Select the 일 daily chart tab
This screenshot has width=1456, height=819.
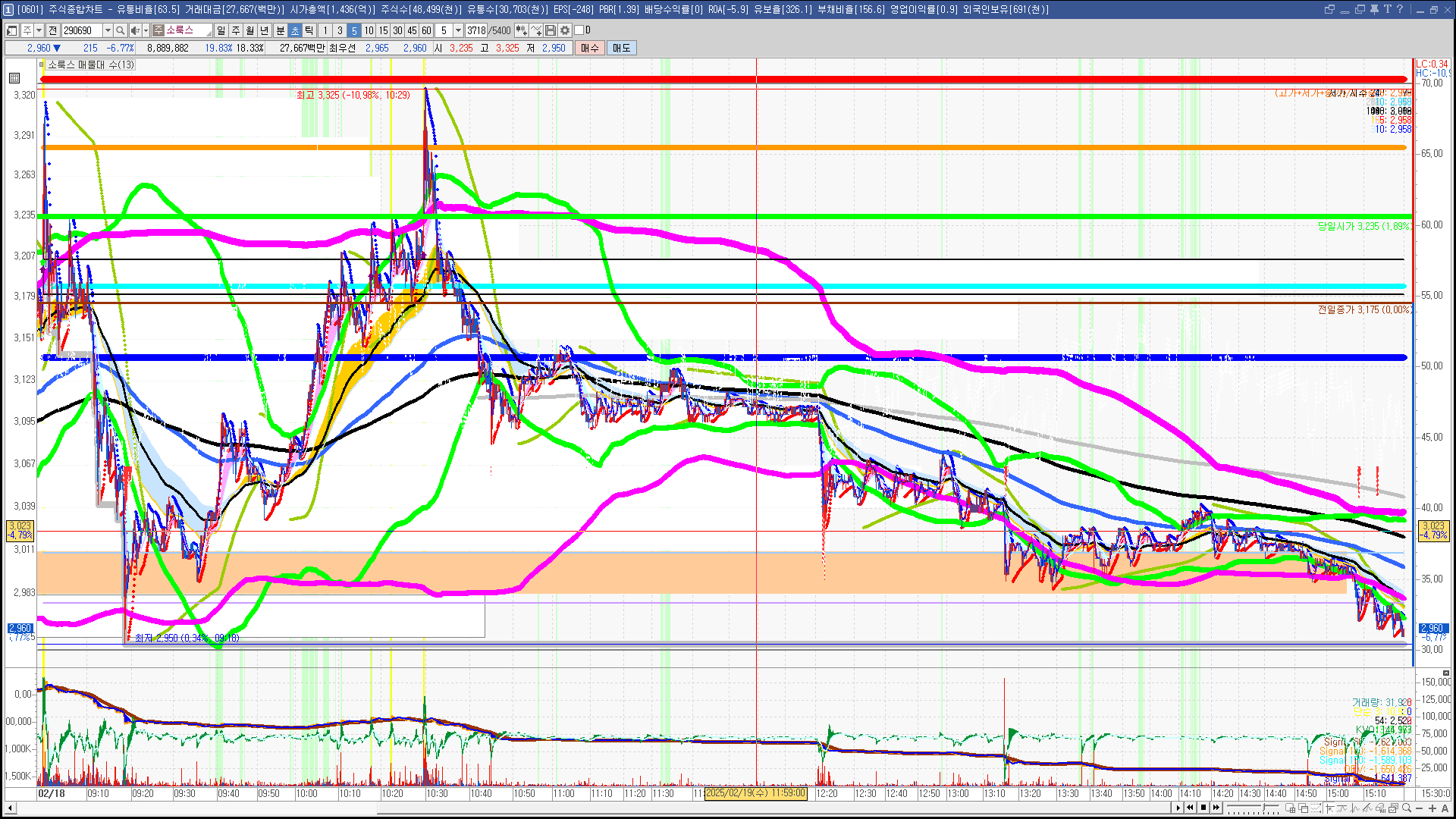[x=221, y=30]
